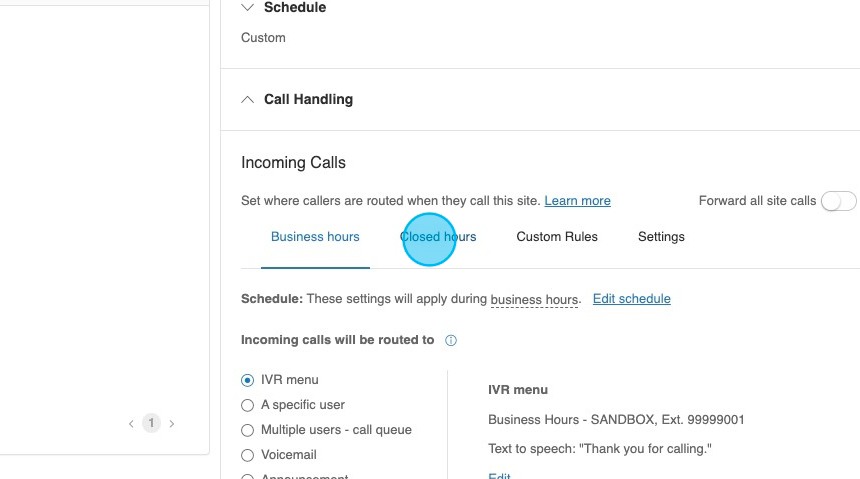
Task: Open the Business hours tab
Action: pyautogui.click(x=315, y=237)
